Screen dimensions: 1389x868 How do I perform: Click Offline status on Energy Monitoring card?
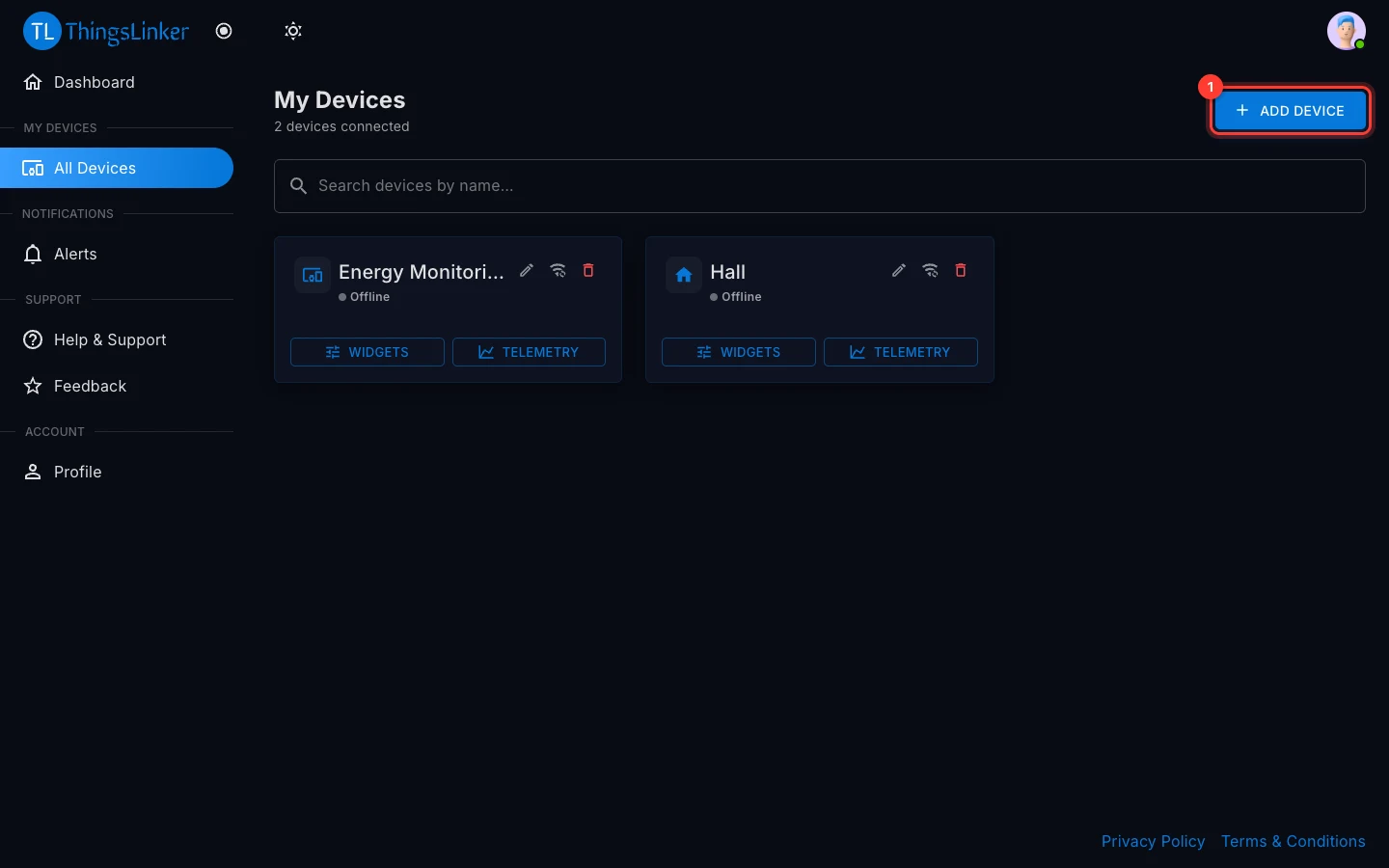point(365,297)
